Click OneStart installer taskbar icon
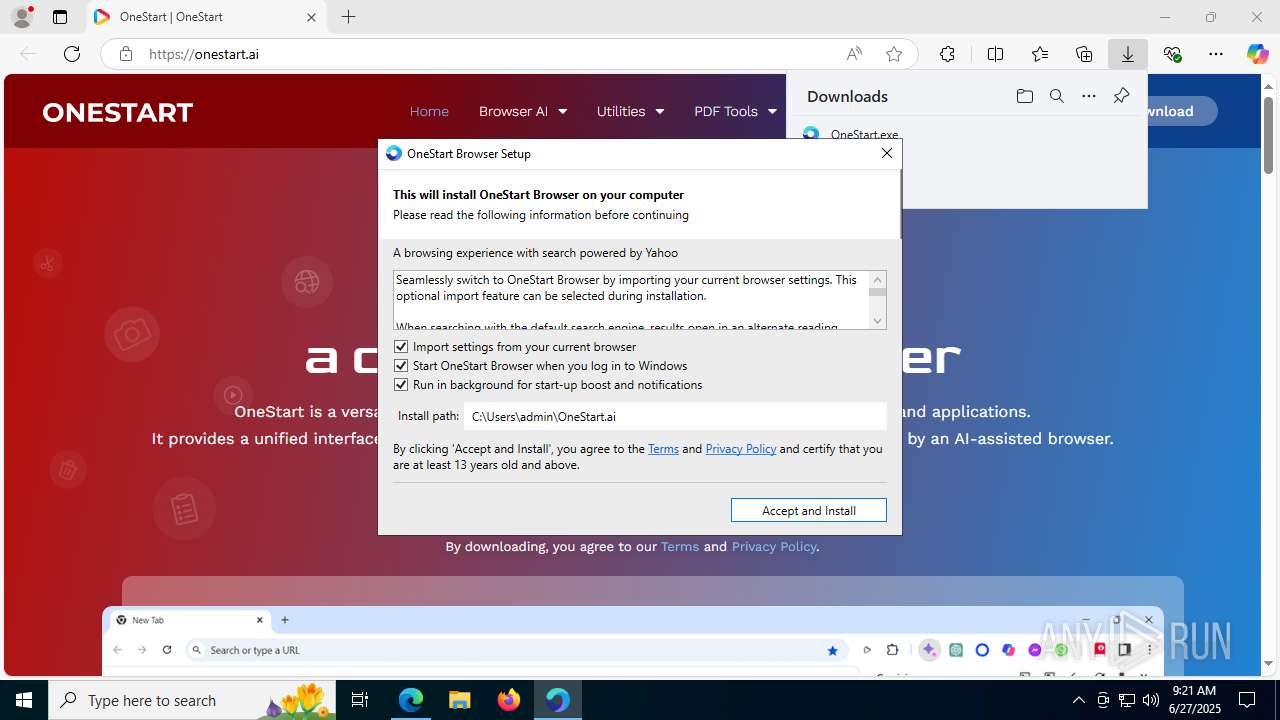1280x720 pixels. [x=557, y=700]
